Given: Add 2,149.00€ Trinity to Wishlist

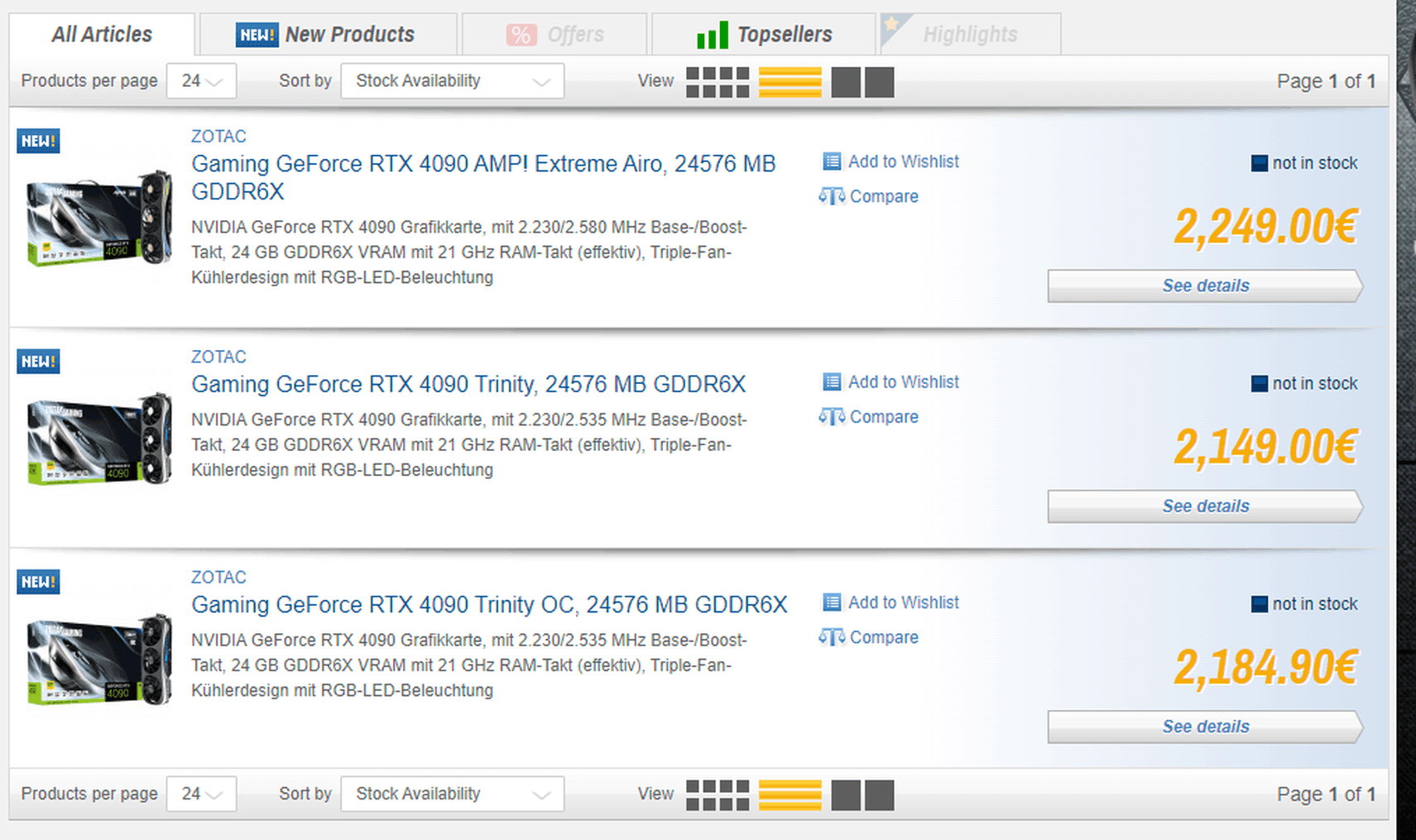Looking at the screenshot, I should pyautogui.click(x=904, y=382).
